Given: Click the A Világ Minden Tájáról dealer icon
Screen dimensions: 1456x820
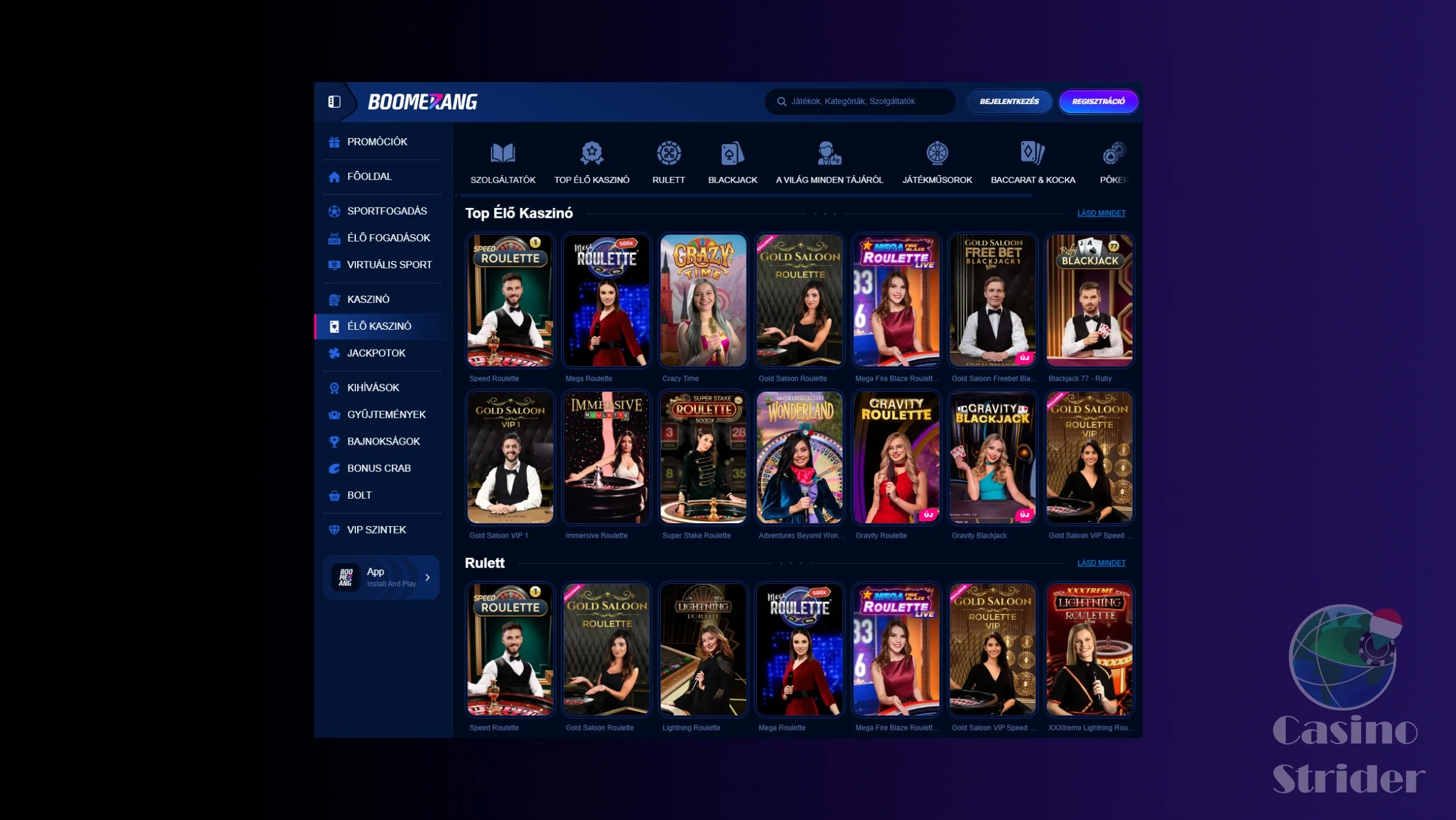Looking at the screenshot, I should tap(829, 153).
